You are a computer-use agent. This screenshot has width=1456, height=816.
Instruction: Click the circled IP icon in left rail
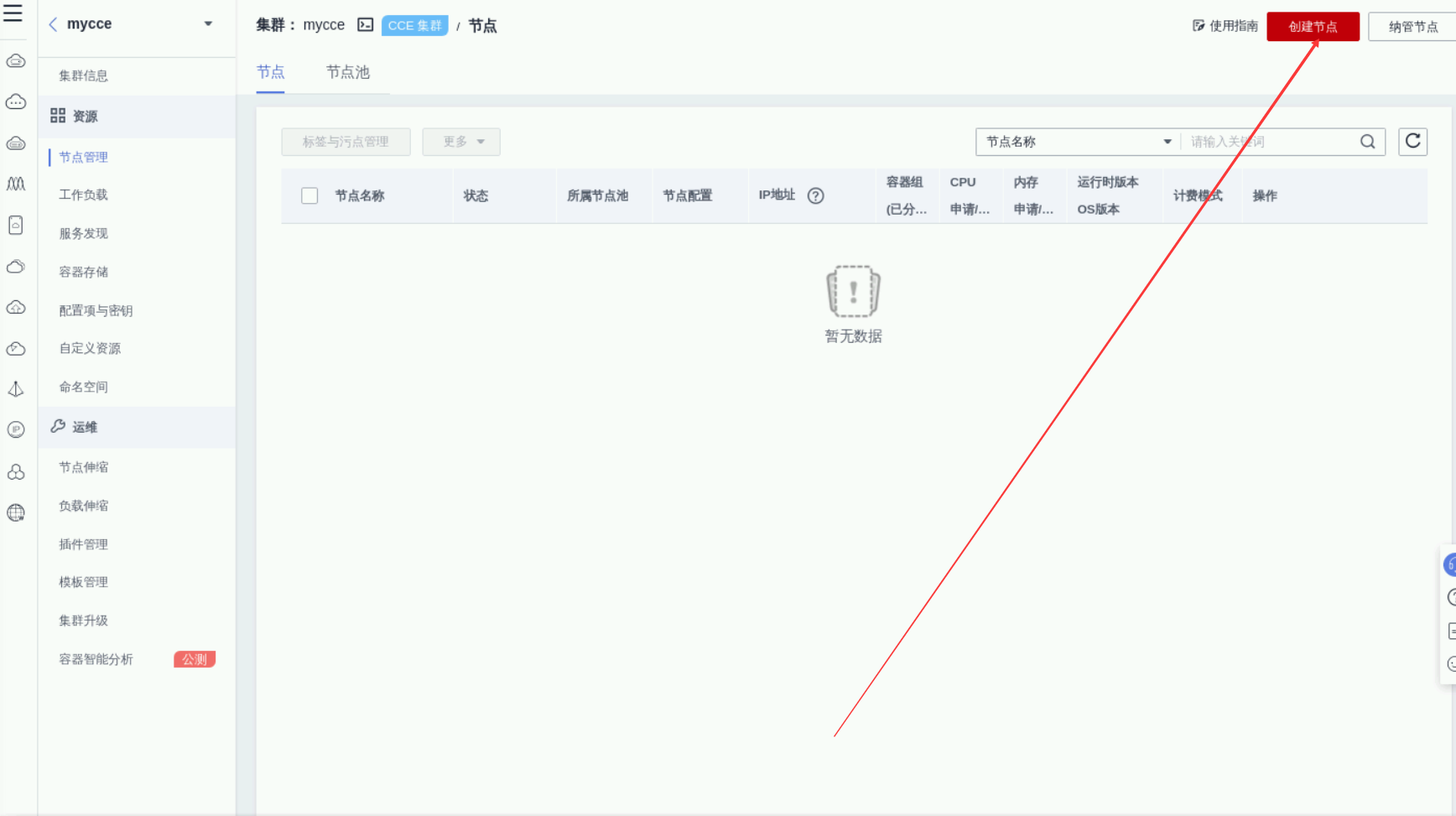16,429
